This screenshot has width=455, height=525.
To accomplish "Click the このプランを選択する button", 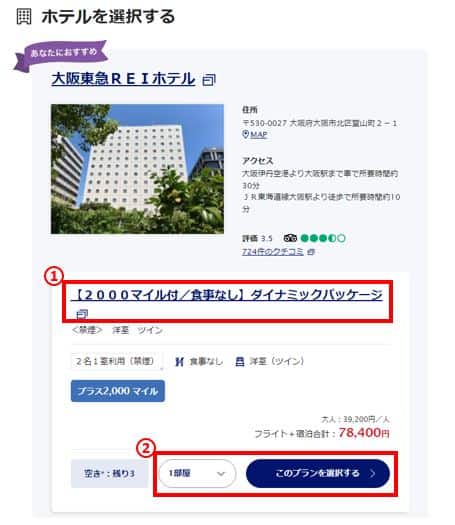I will 318,473.
